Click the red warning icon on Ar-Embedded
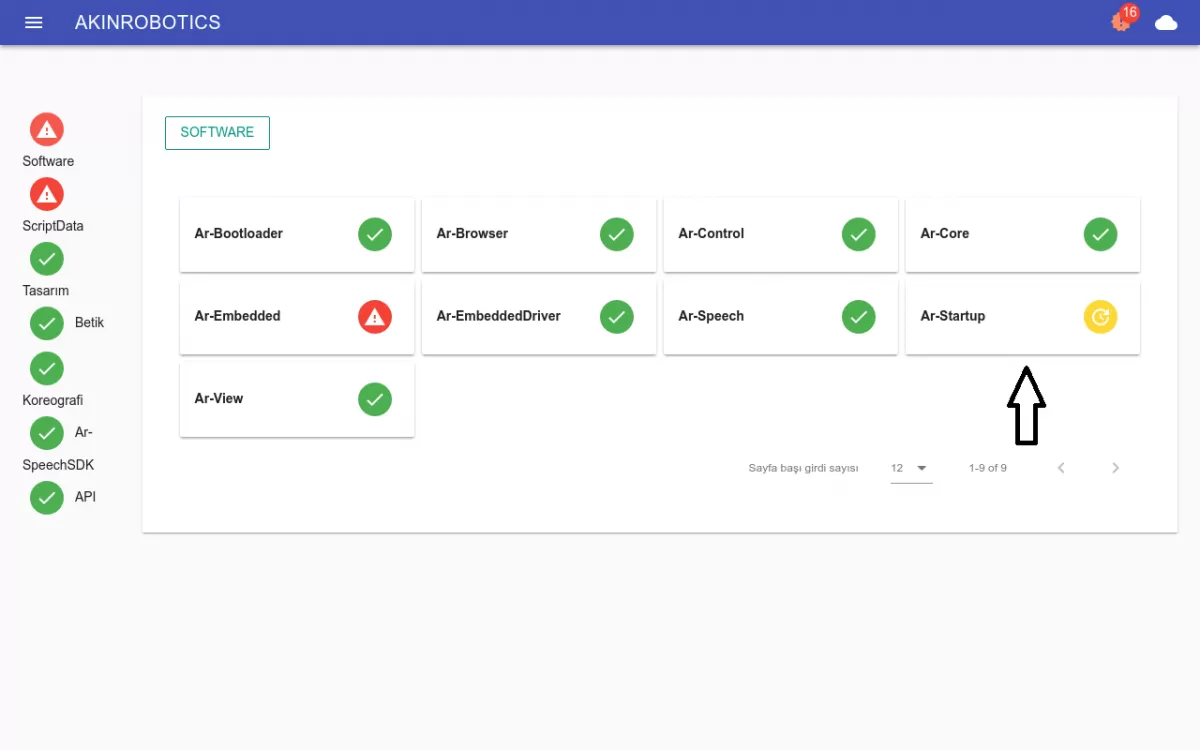The width and height of the screenshot is (1200, 750). coord(375,317)
